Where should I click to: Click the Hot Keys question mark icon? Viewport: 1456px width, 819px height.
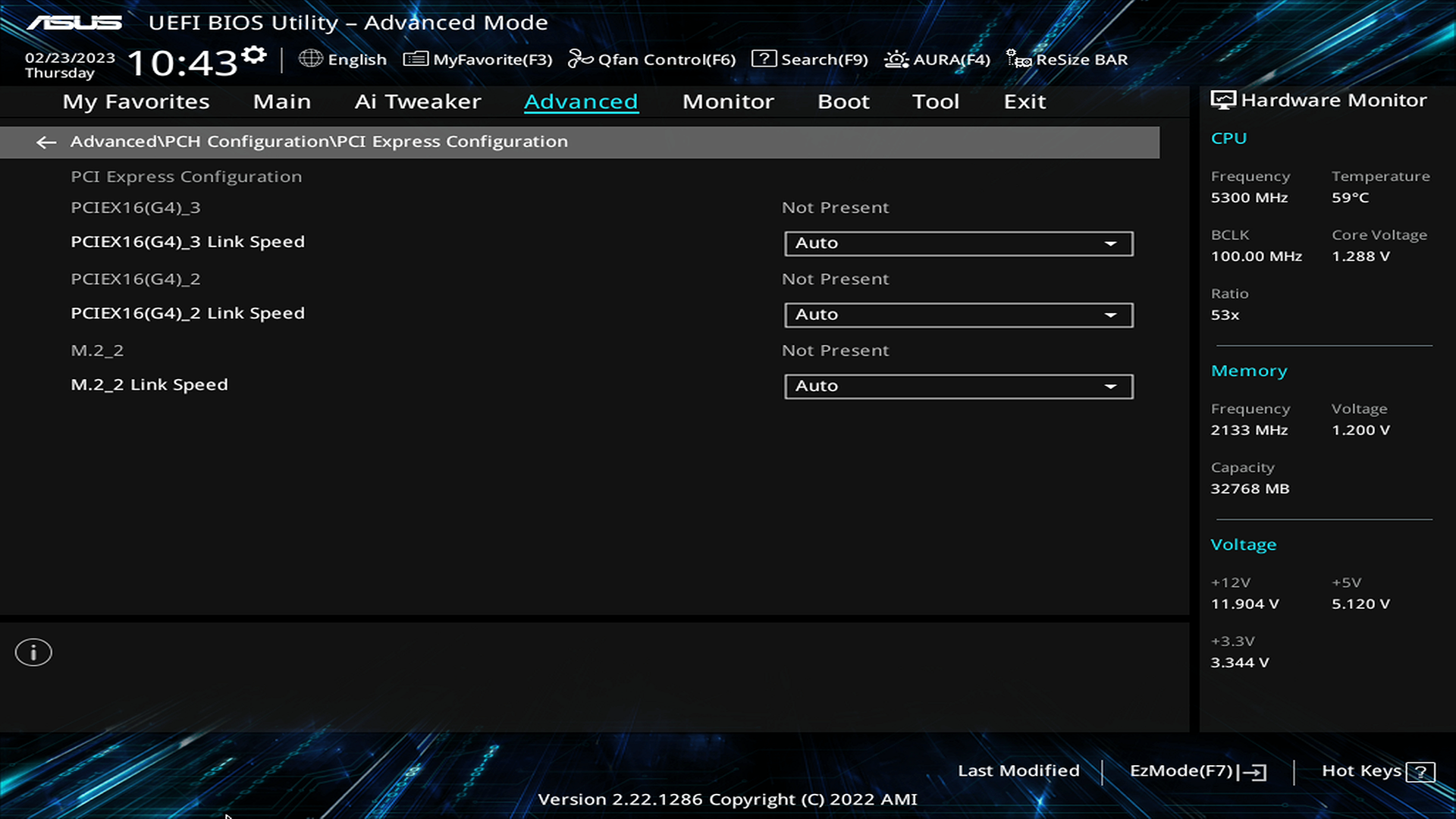click(1420, 772)
